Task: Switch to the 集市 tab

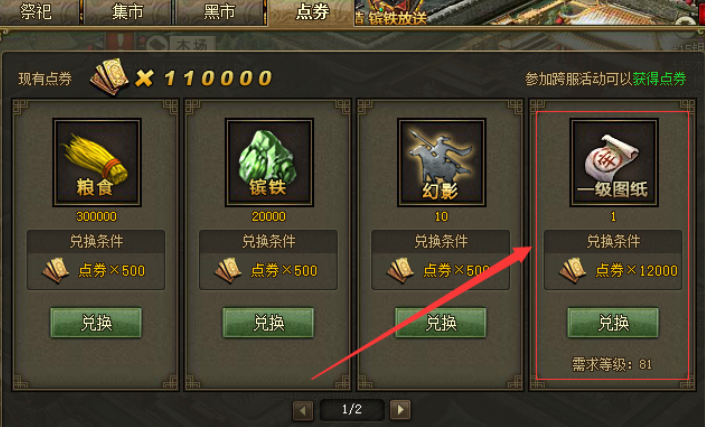Action: click(x=128, y=12)
